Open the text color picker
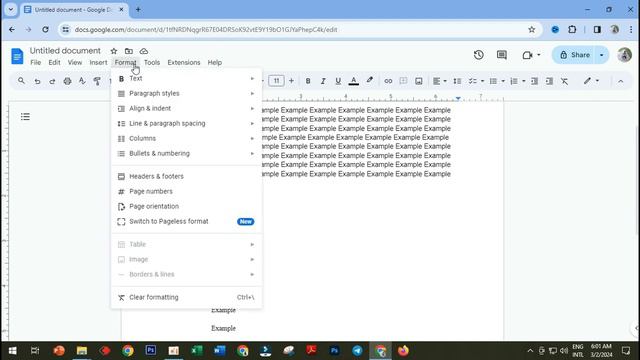The width and height of the screenshot is (640, 360). (x=354, y=81)
